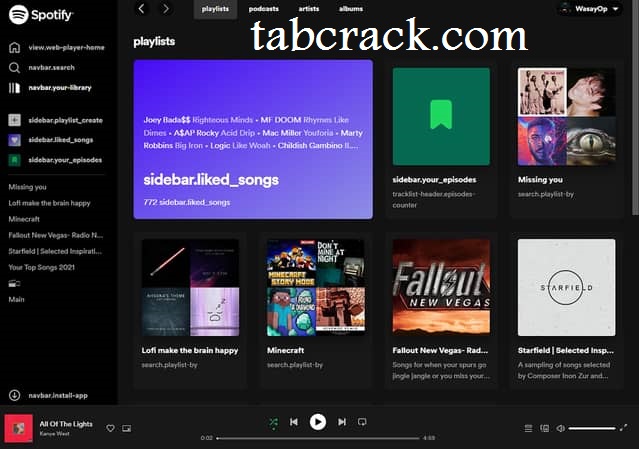Image resolution: width=639 pixels, height=449 pixels.
Task: Click the WasayOp profile avatar
Action: tap(565, 8)
